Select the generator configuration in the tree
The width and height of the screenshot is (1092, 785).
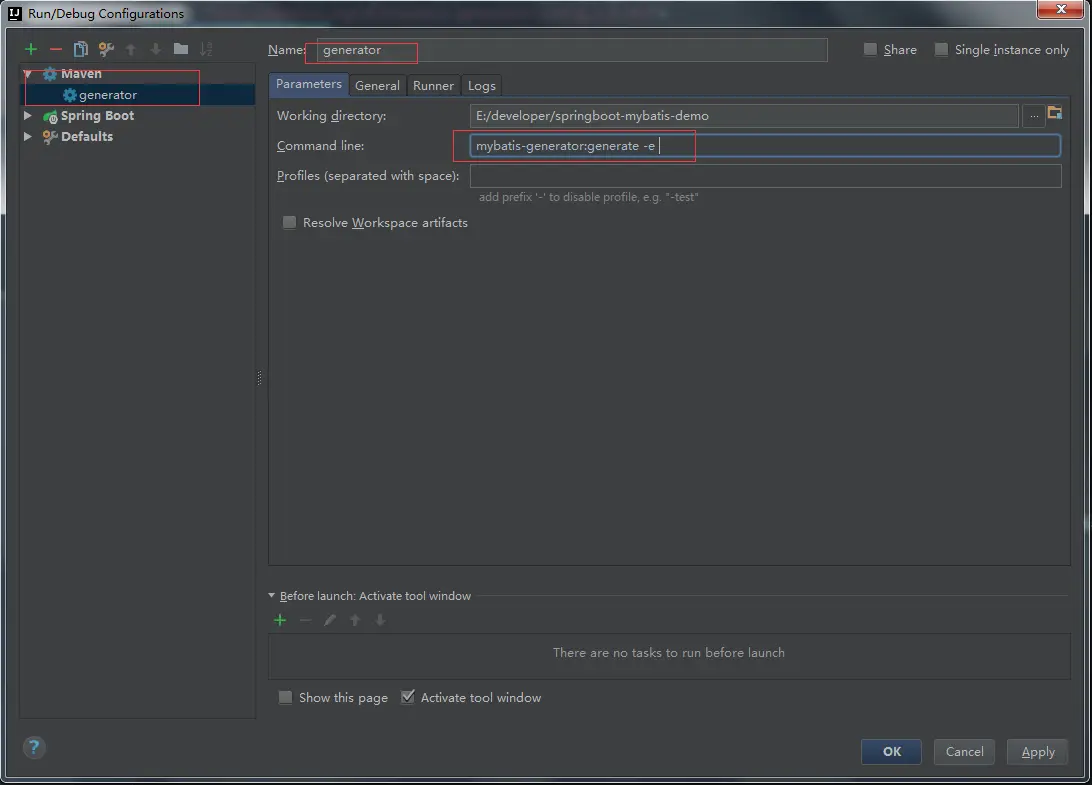click(x=139, y=95)
